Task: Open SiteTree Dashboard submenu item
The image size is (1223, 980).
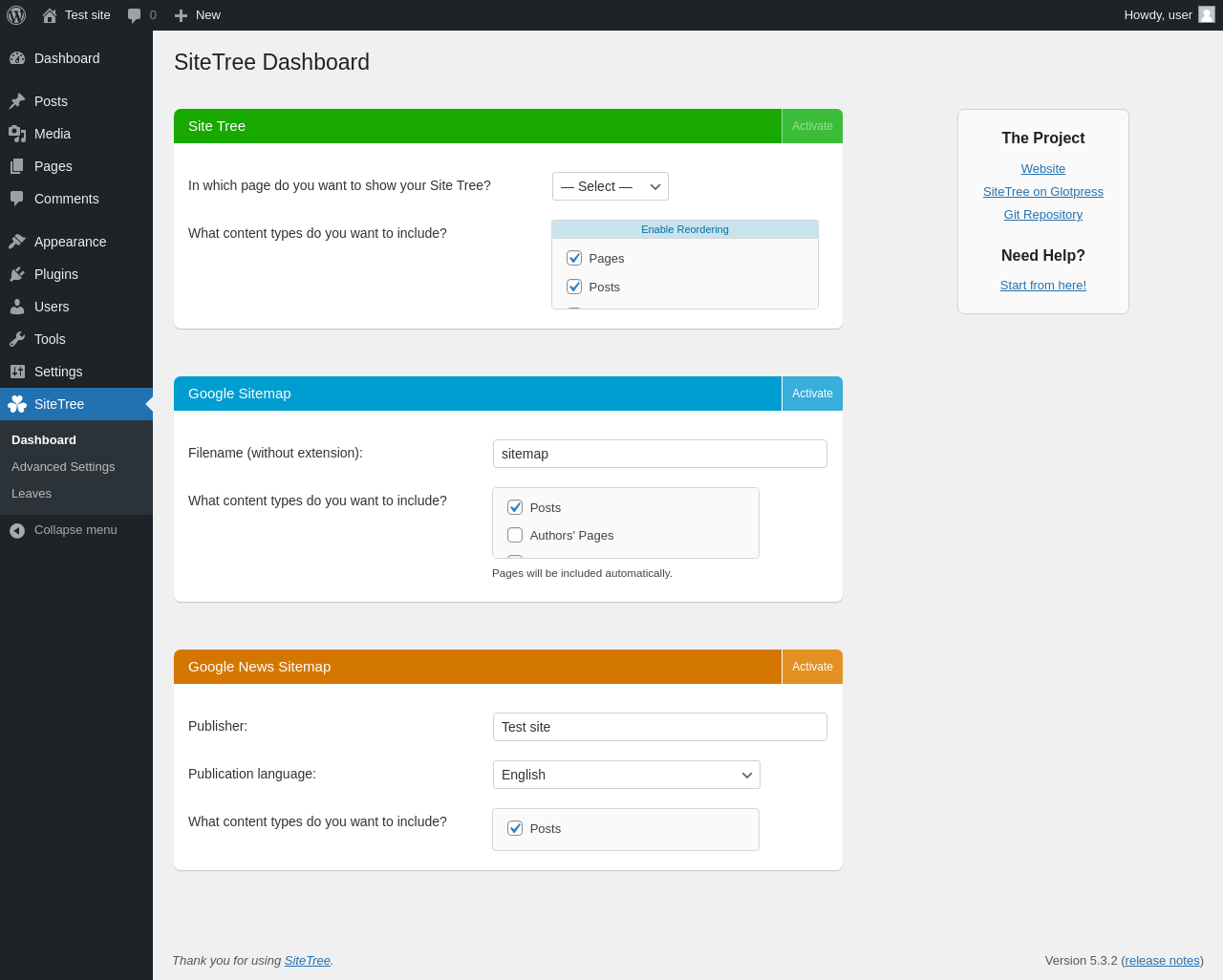Action: click(44, 440)
